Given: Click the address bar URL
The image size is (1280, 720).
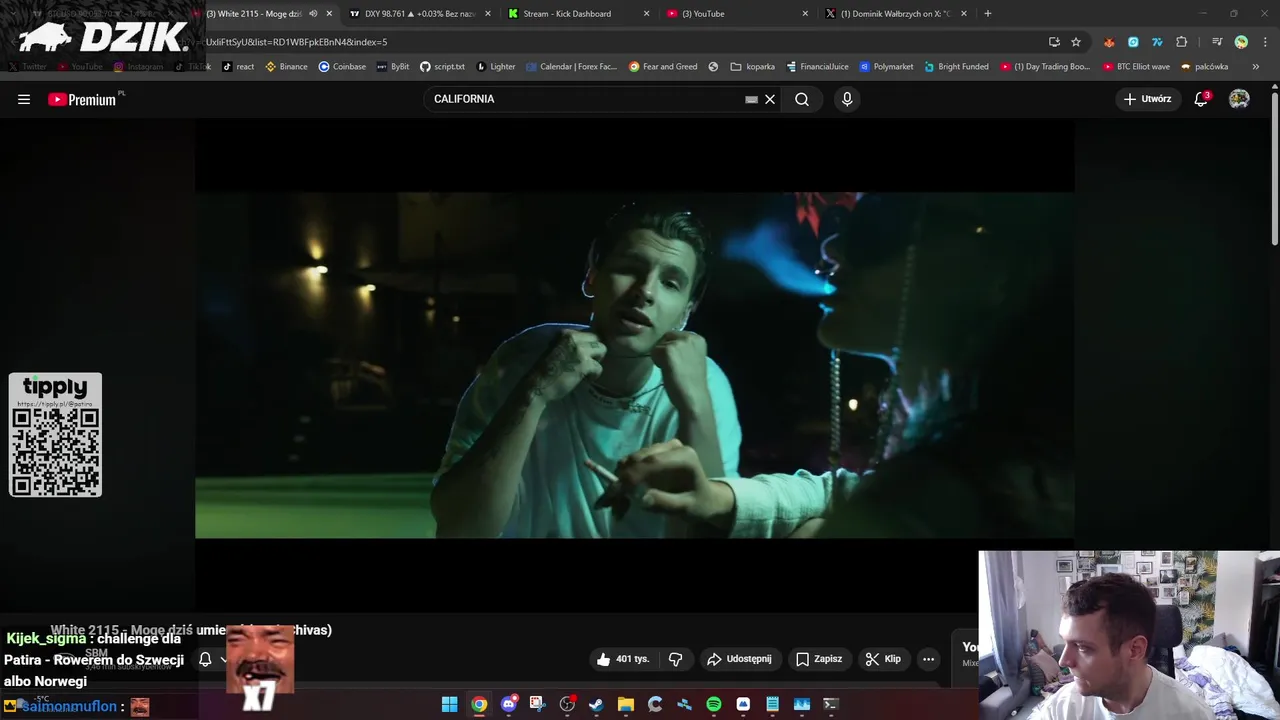Looking at the screenshot, I should (296, 42).
